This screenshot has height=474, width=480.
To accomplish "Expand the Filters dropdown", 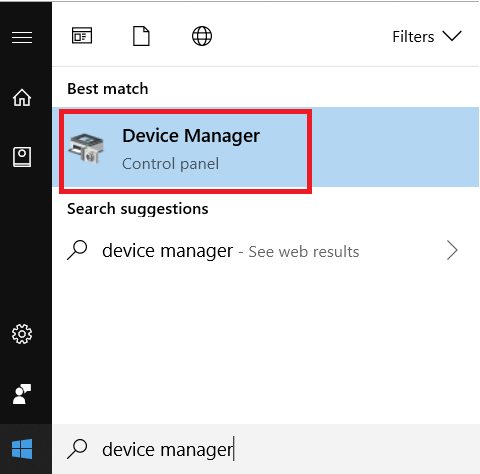I will (427, 36).
